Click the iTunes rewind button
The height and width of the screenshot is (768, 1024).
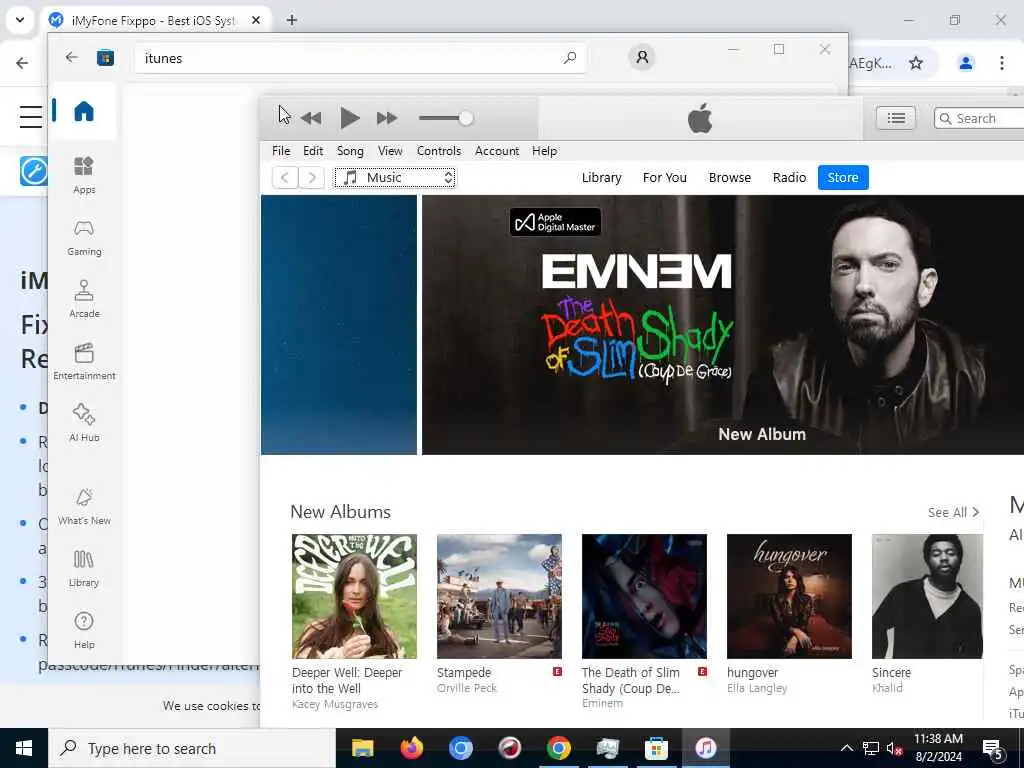(x=311, y=118)
